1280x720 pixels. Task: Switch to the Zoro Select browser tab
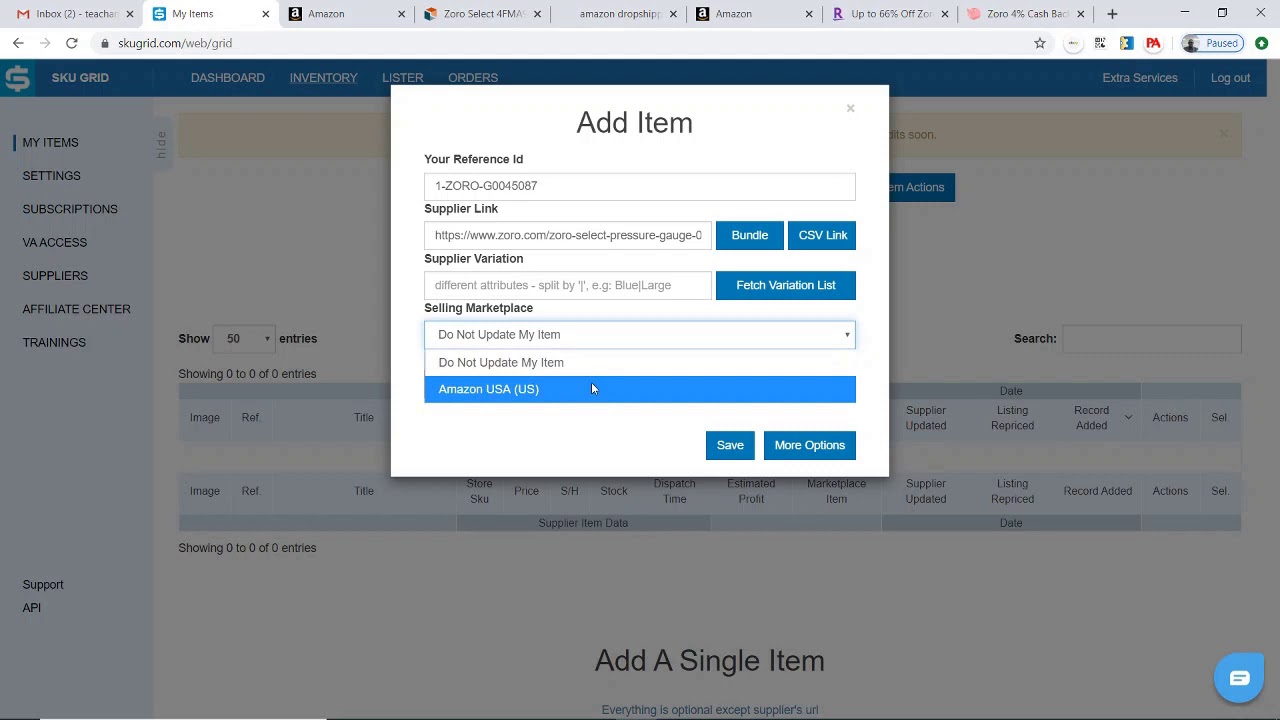click(x=480, y=14)
